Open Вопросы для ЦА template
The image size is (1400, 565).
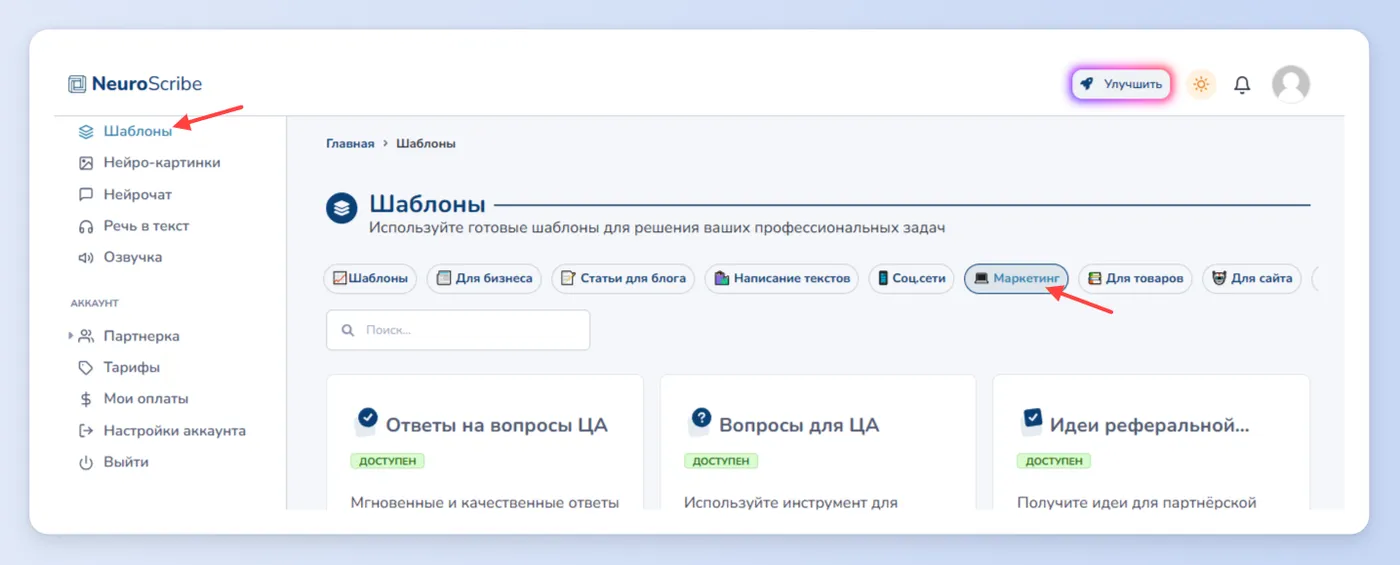pos(799,426)
